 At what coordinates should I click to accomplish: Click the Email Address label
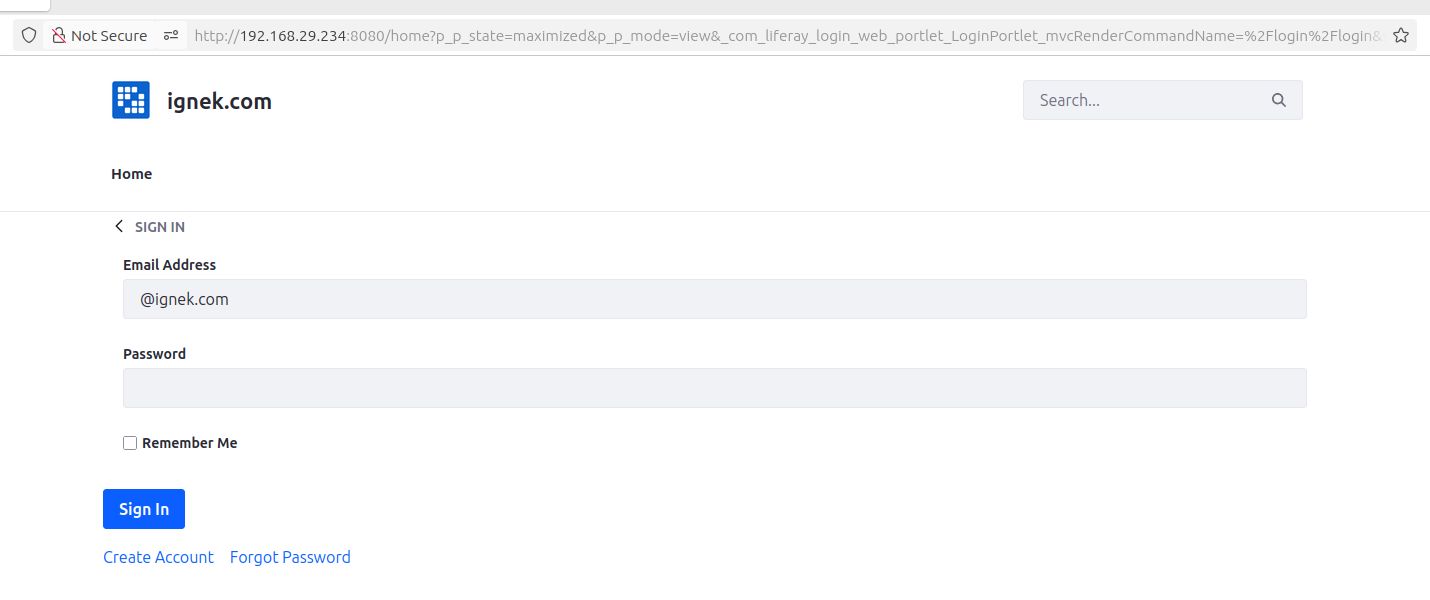(x=169, y=265)
